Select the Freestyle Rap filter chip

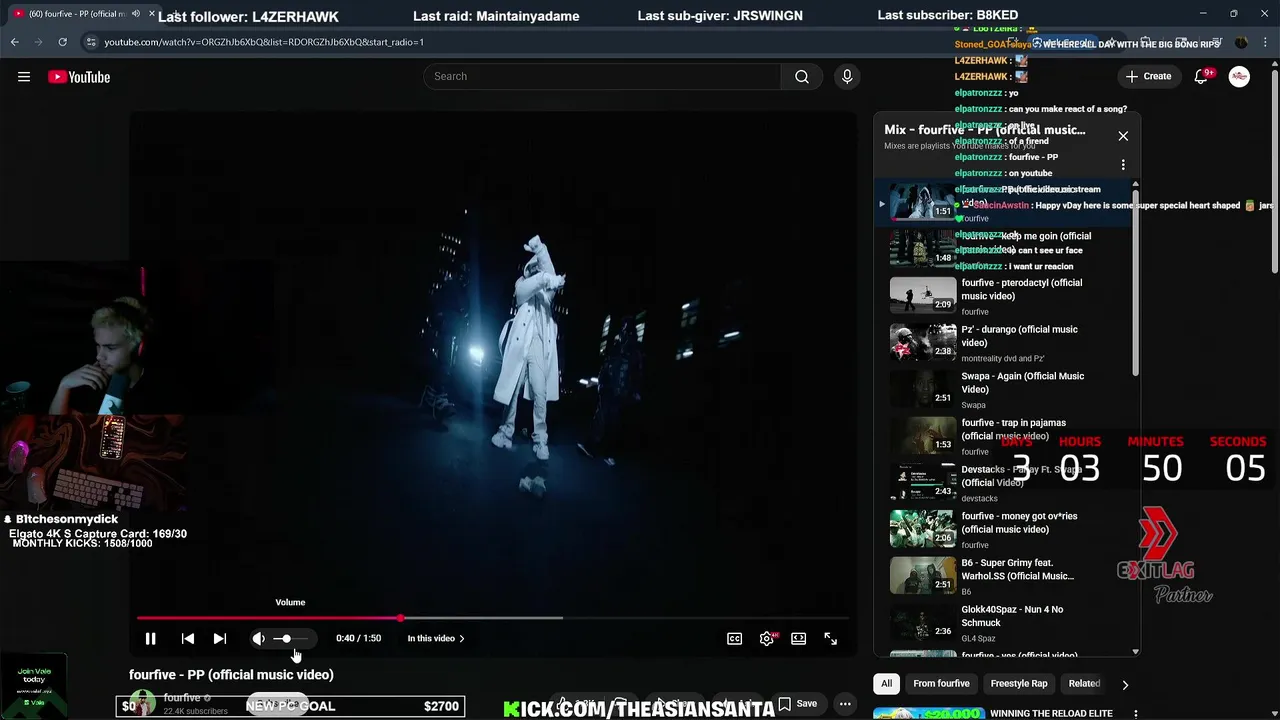1018,684
